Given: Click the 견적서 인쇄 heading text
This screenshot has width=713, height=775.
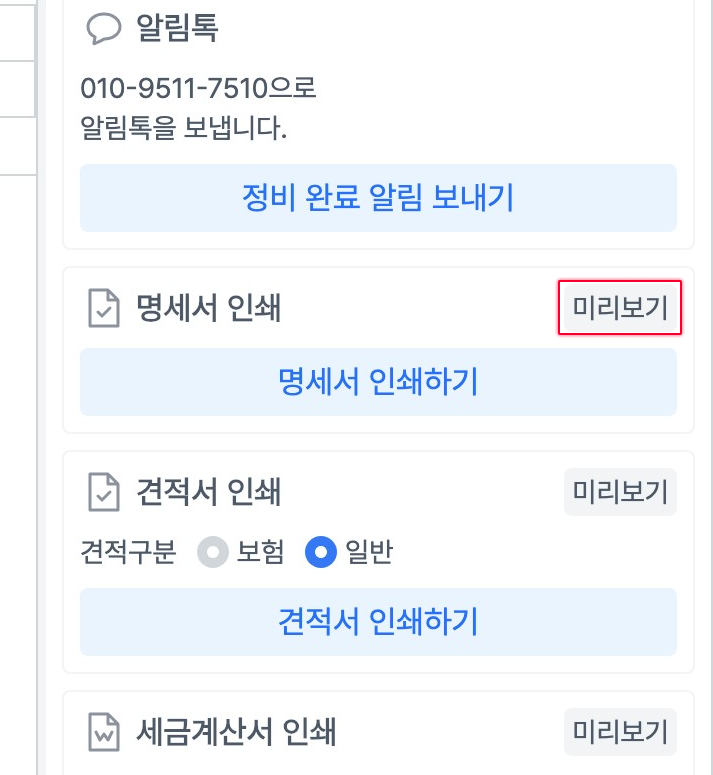Looking at the screenshot, I should coord(208,492).
